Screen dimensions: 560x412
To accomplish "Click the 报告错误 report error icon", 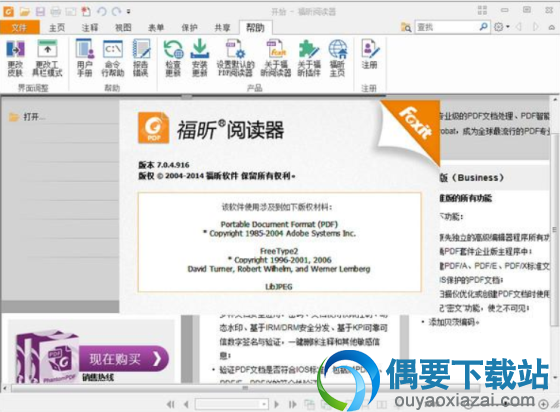I will tap(141, 58).
